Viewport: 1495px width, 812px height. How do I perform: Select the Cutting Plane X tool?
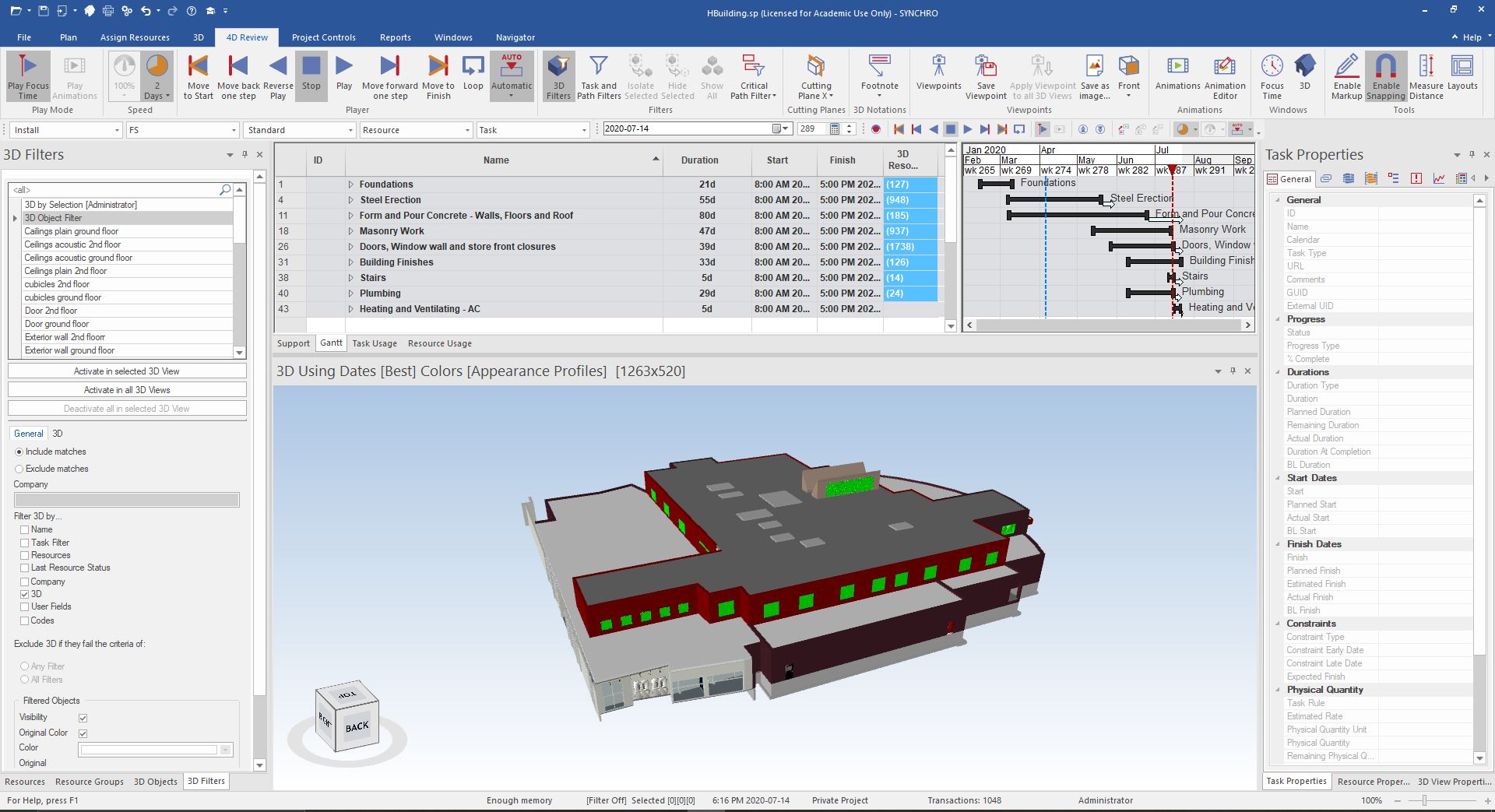click(x=816, y=76)
